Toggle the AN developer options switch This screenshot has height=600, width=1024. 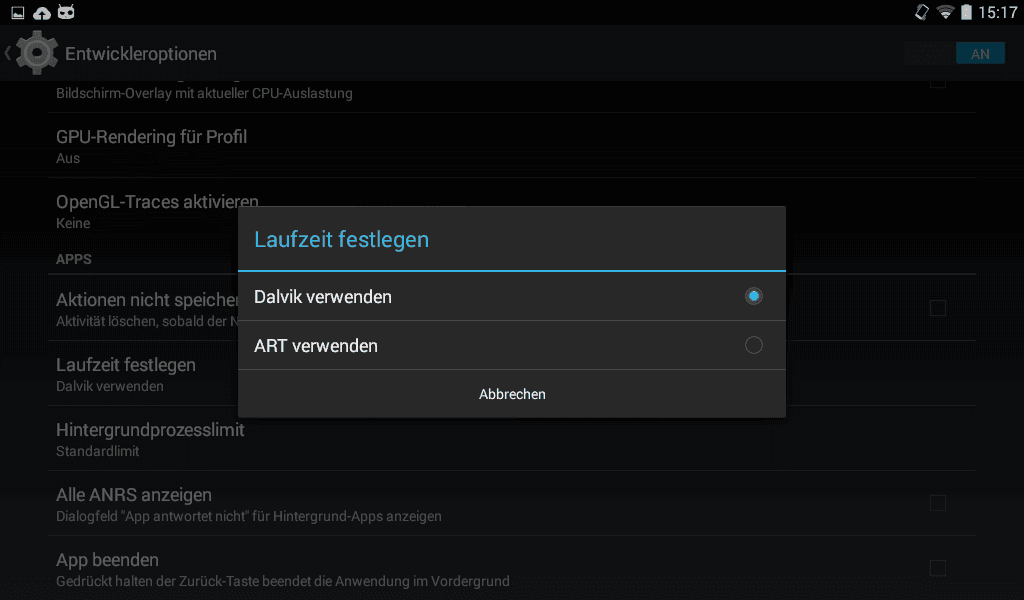click(x=980, y=54)
